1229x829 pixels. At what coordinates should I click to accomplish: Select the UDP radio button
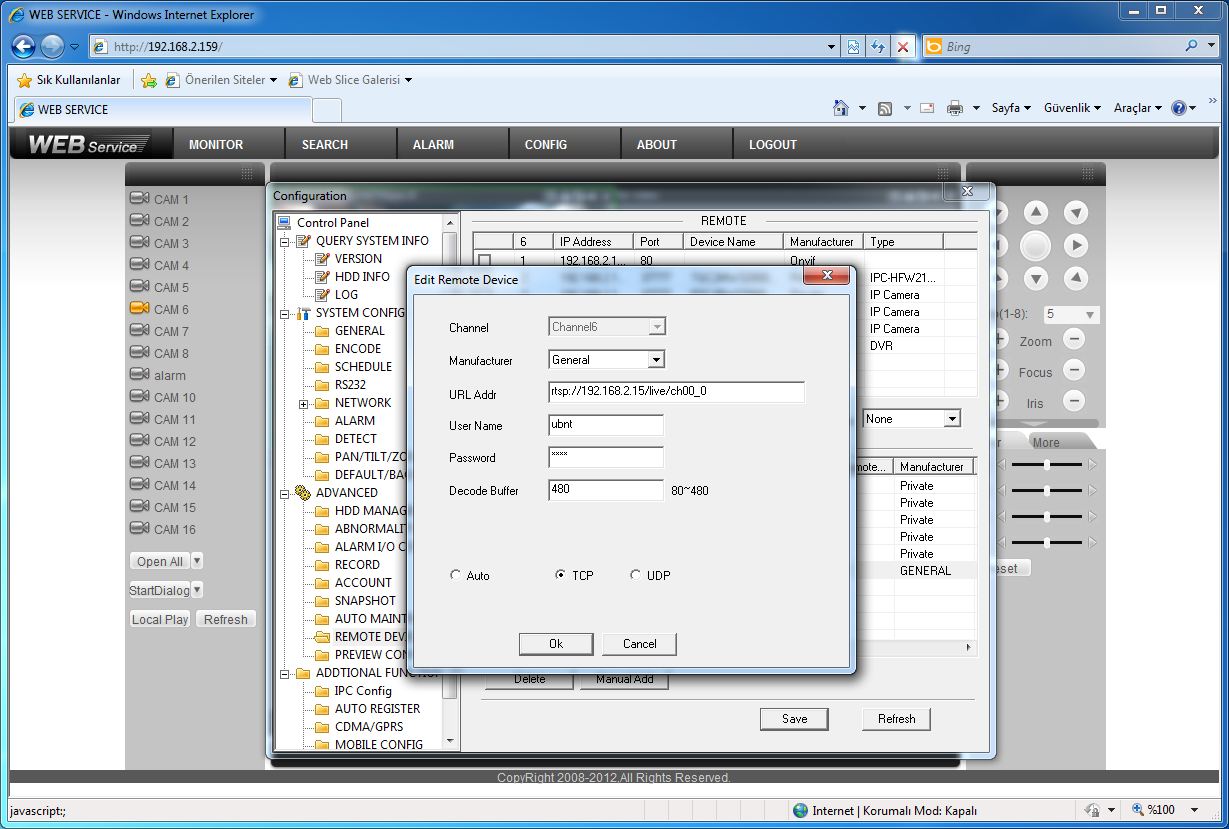pos(636,576)
